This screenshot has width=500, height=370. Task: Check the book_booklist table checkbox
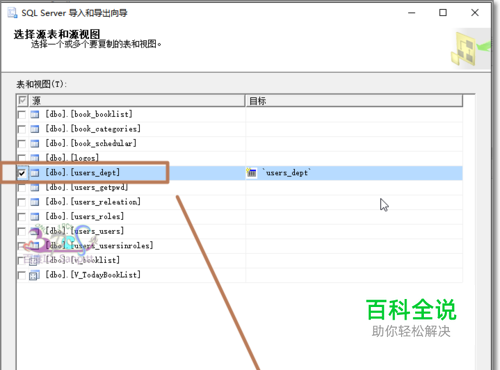(22, 115)
